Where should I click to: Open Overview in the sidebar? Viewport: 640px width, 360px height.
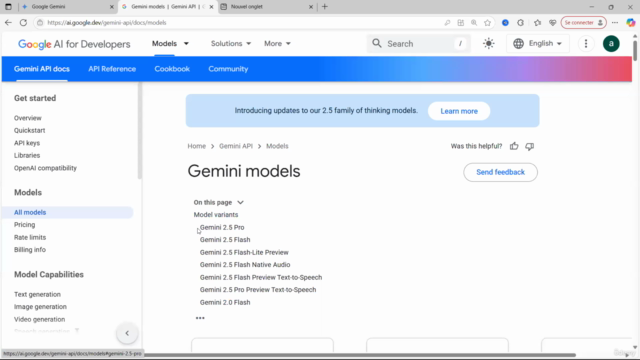tap(28, 118)
